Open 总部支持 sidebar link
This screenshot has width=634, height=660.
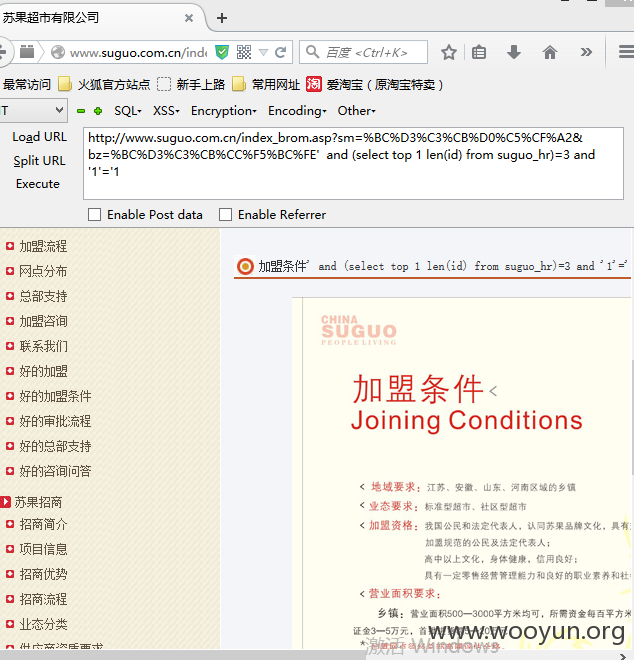click(43, 296)
